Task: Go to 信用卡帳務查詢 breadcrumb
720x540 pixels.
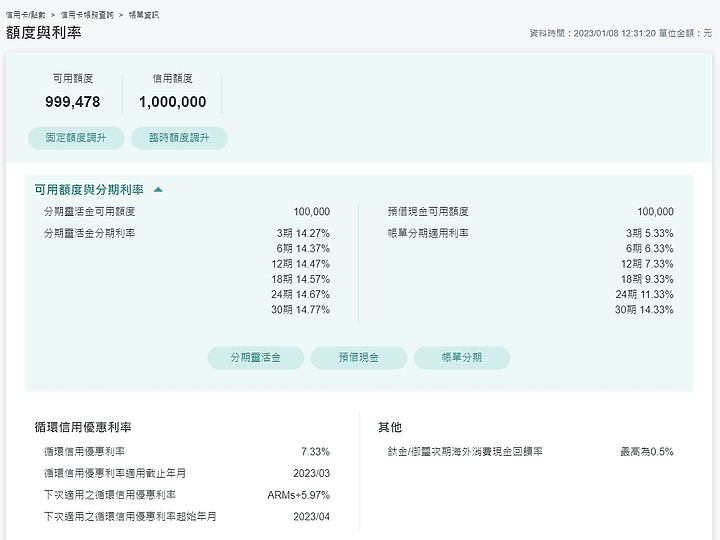Action: (87, 15)
